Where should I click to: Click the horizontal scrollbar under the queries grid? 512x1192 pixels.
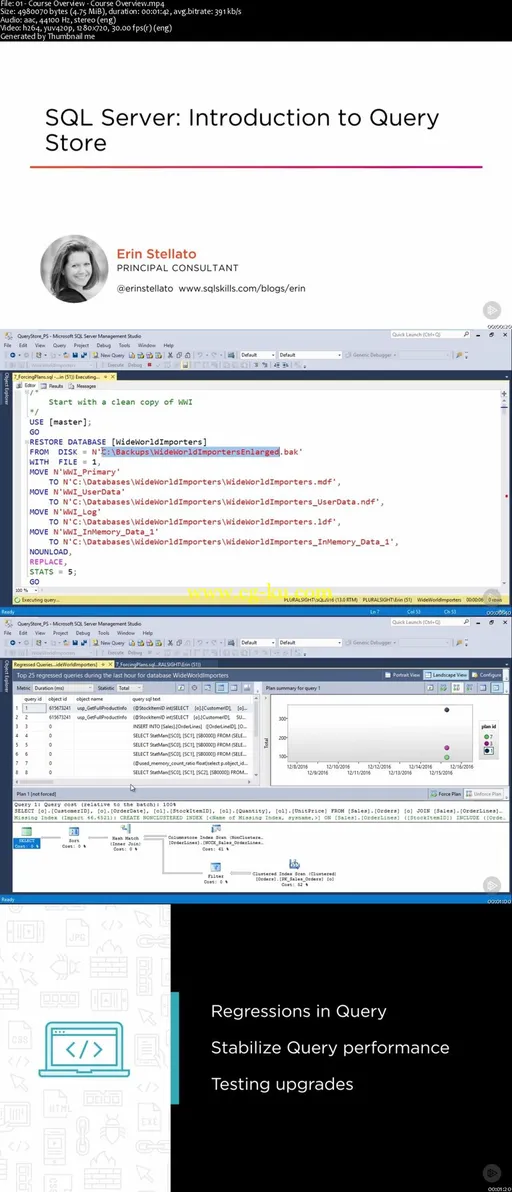(135, 781)
